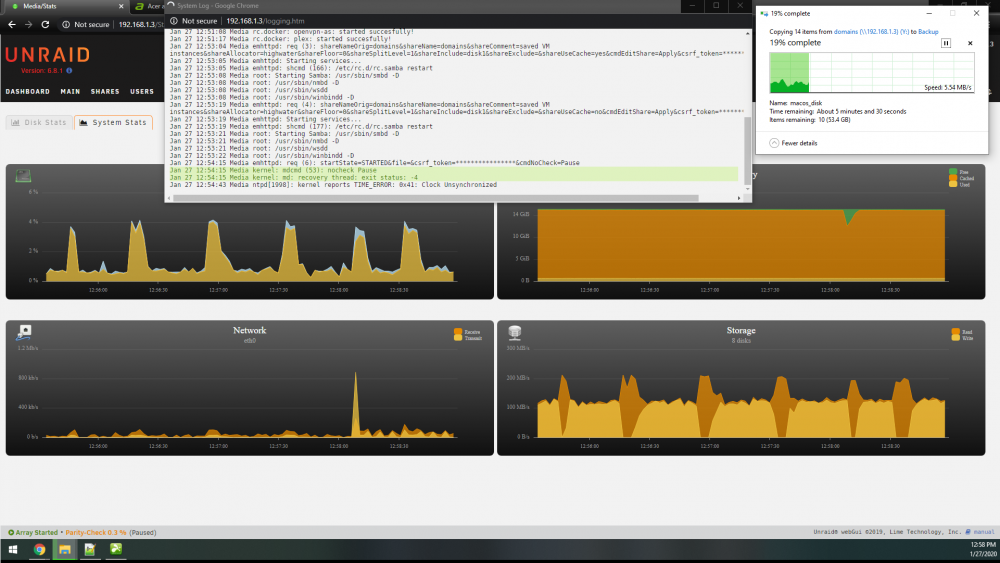Click the taskbar clock
Viewport: 1000px width, 563px height.
click(982, 549)
